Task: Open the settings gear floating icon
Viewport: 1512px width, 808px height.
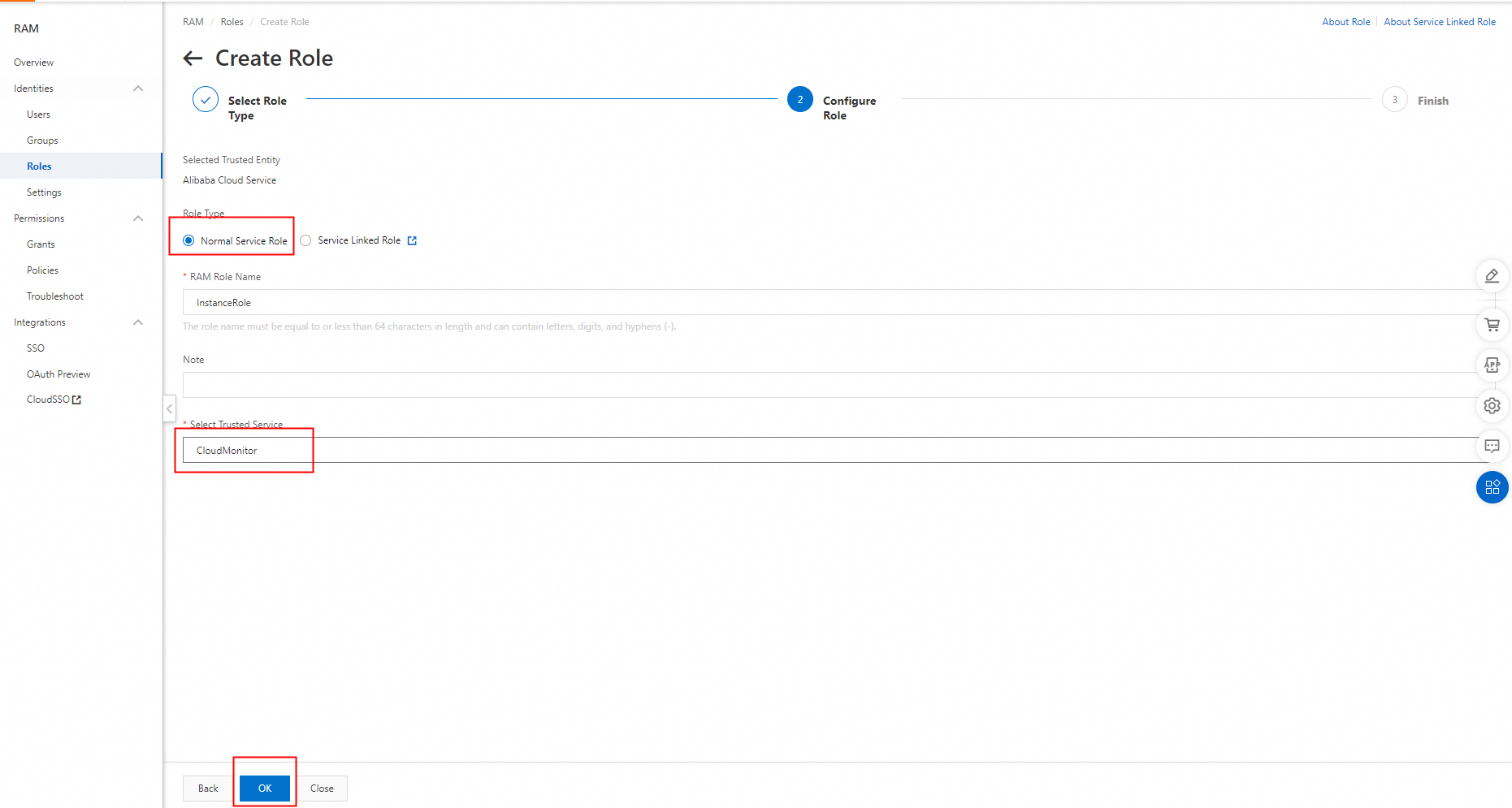Action: [x=1492, y=405]
